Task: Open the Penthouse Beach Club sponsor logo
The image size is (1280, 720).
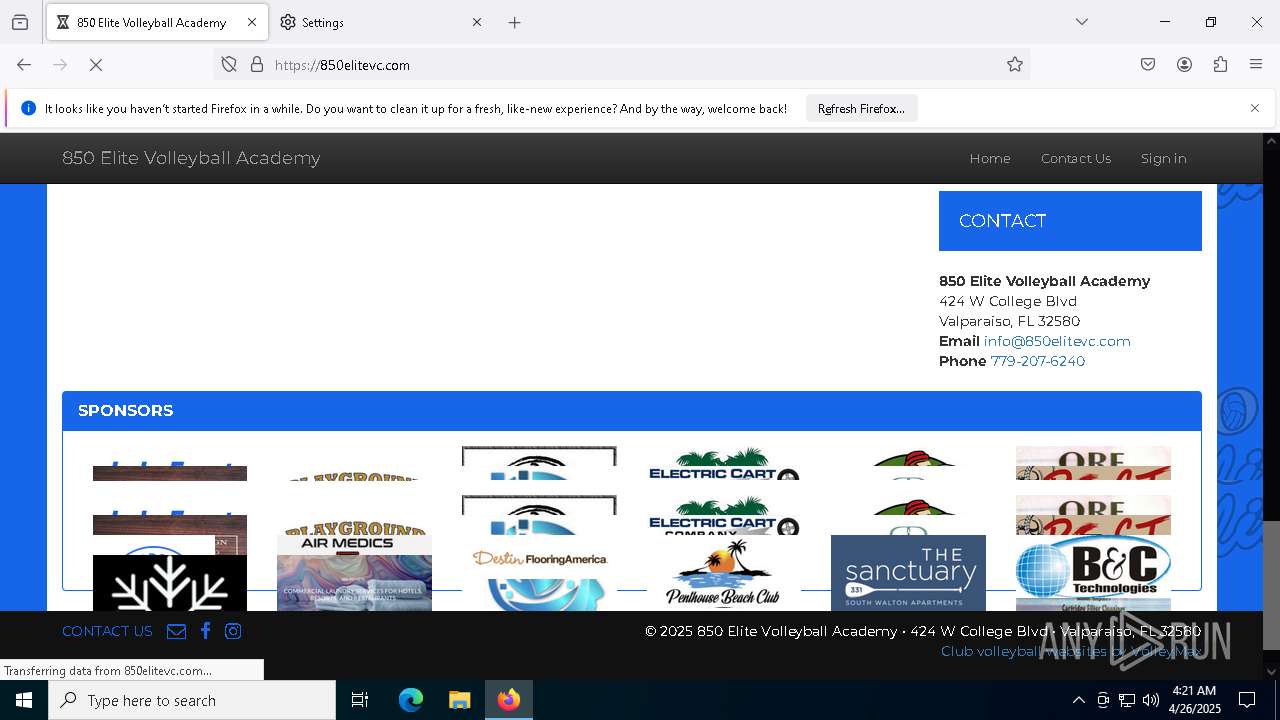Action: 723,574
